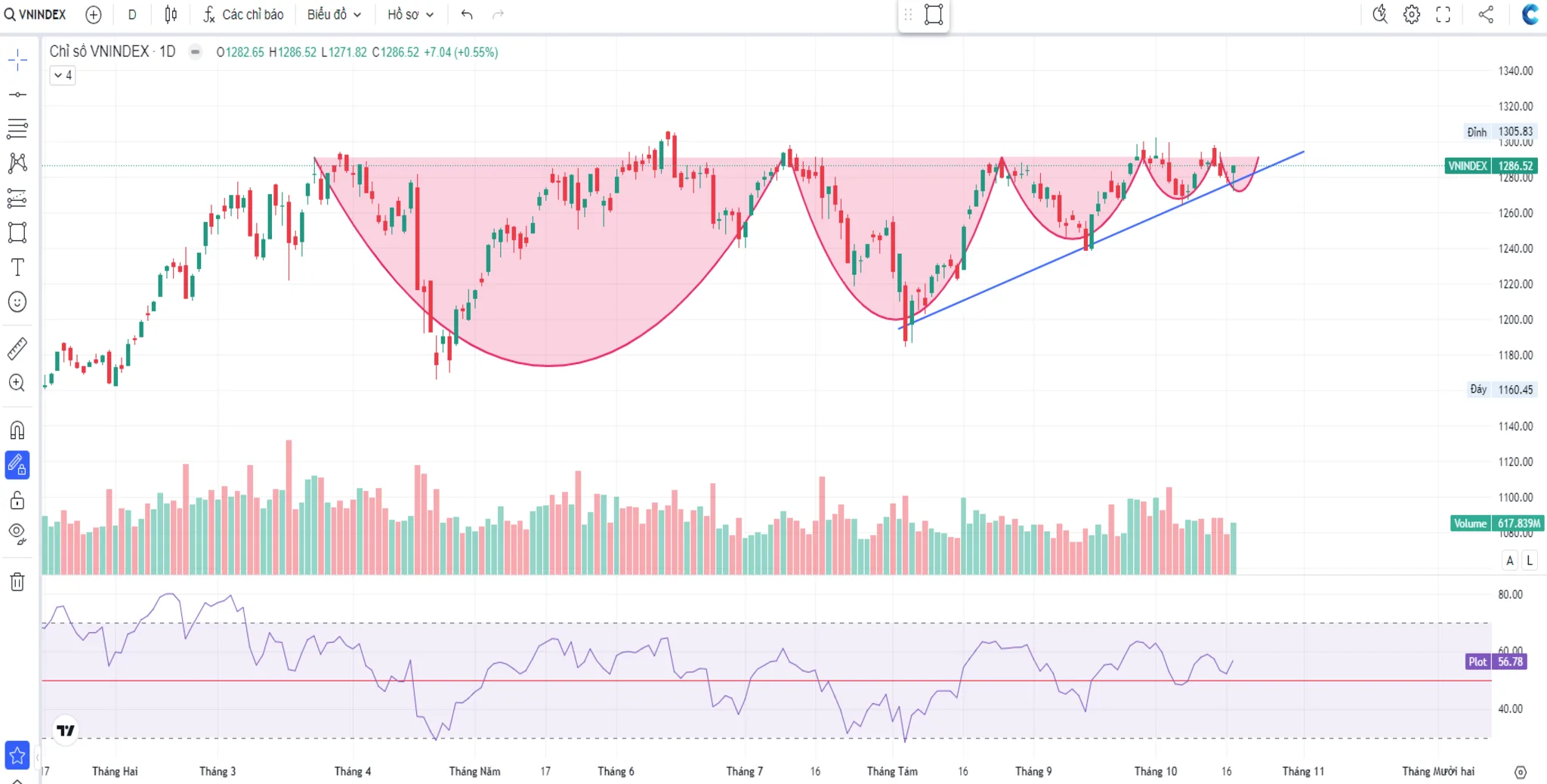Open Fibonacci tools group
This screenshot has width=1547, height=784.
(x=17, y=129)
